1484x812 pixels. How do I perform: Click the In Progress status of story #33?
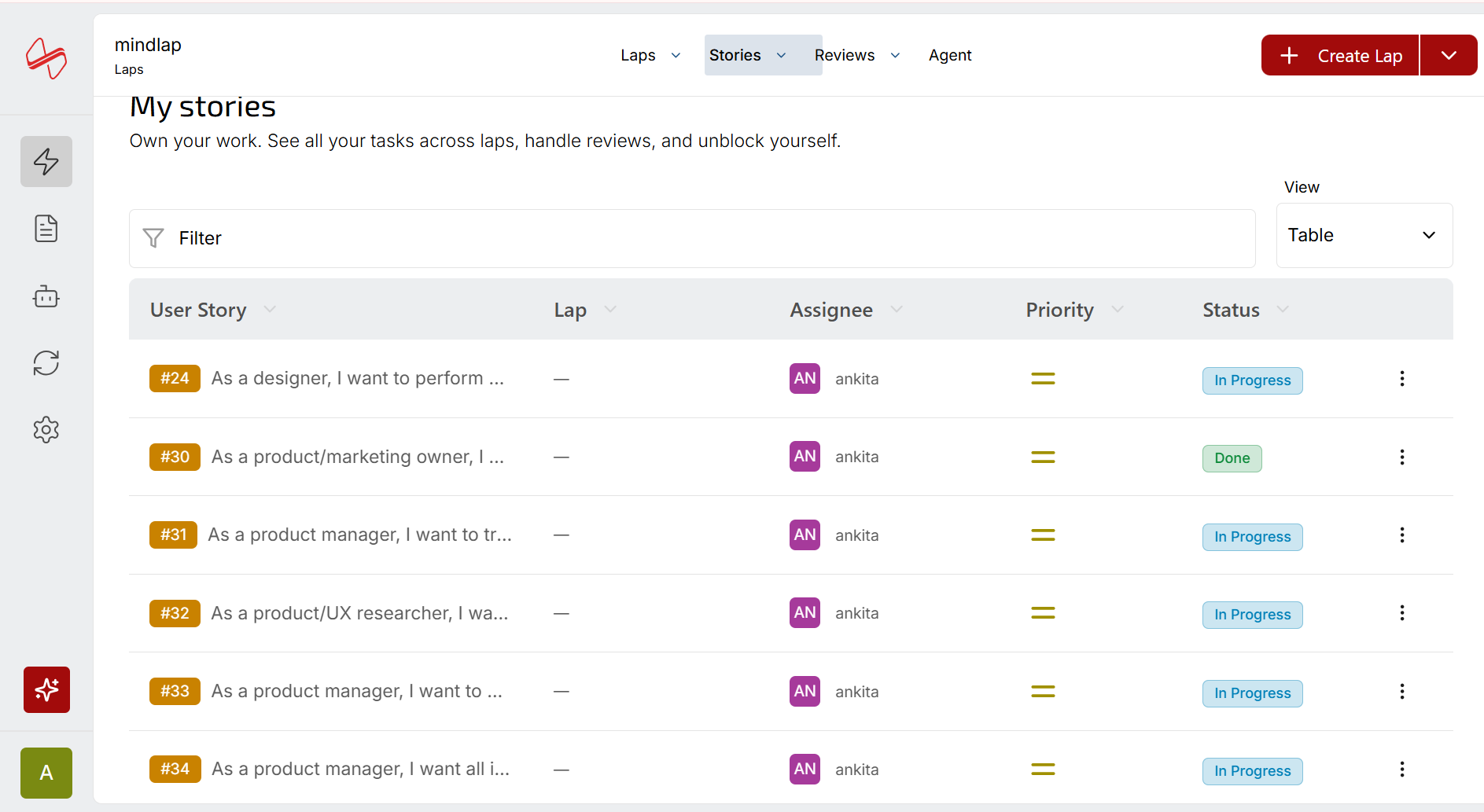coord(1252,693)
